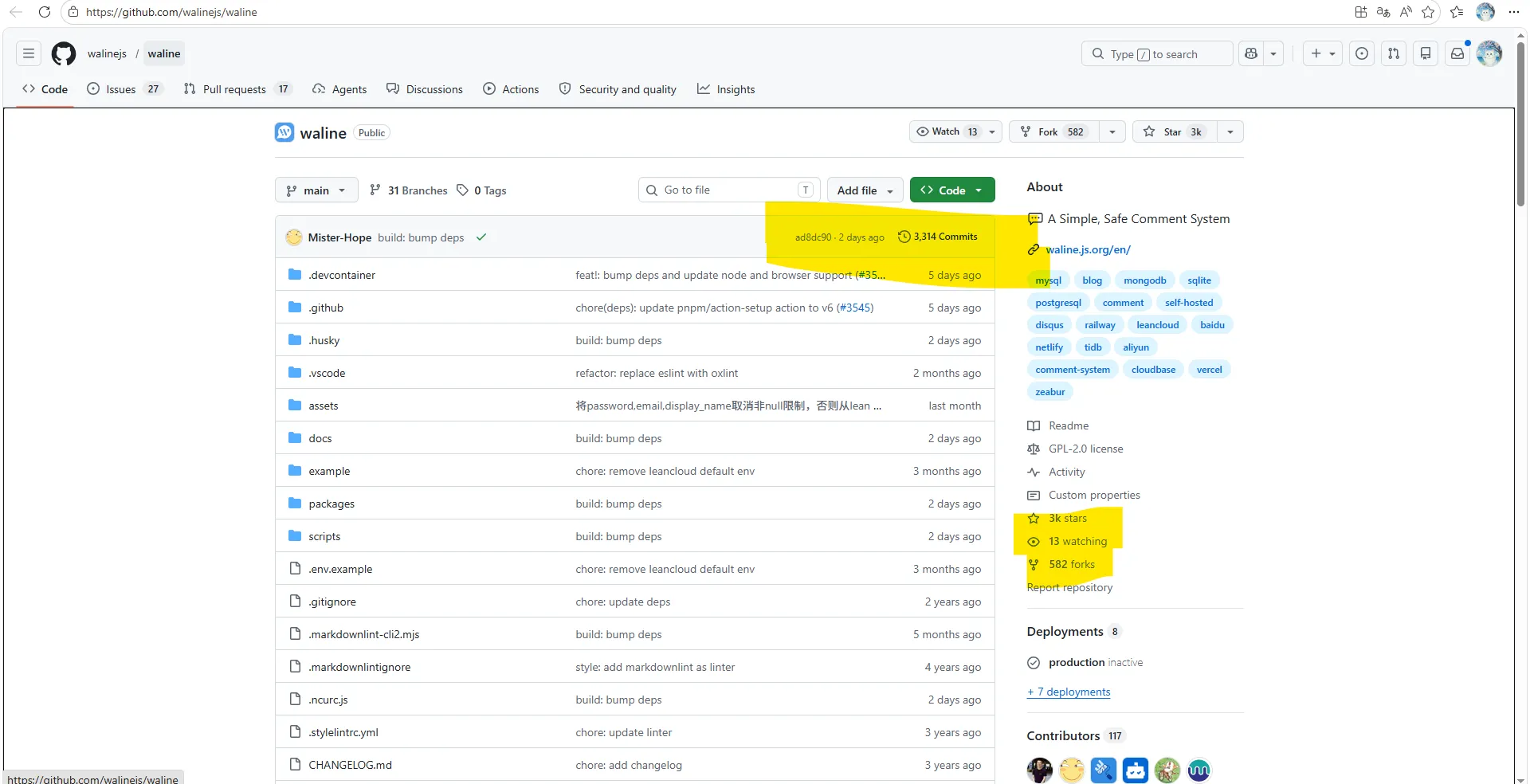This screenshot has height=784, width=1530.
Task: Open the + 7 deployments link
Action: tap(1069, 692)
